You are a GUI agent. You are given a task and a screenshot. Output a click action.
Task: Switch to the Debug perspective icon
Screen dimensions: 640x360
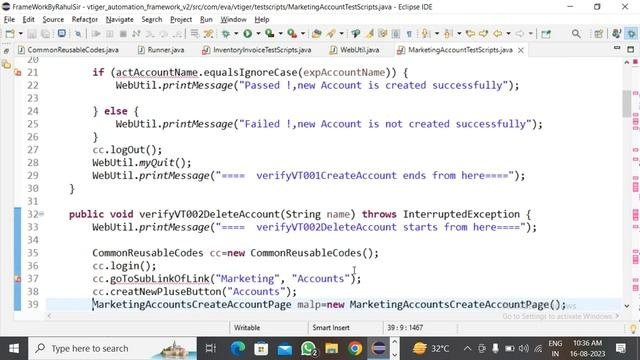[x=631, y=34]
